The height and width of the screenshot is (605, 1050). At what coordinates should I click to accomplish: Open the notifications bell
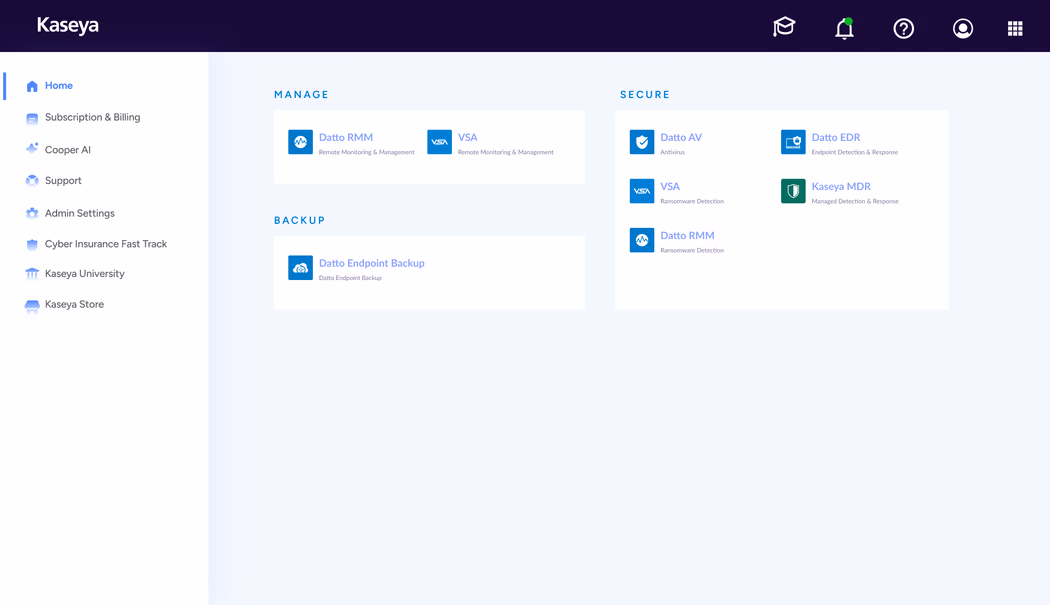coord(844,28)
